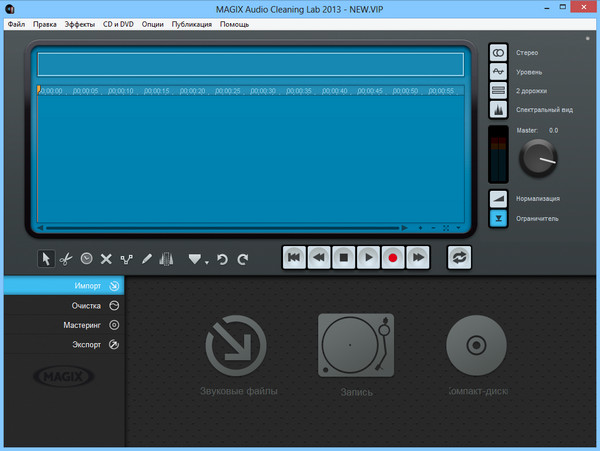This screenshot has height=451, width=600.
Task: Choose the scissors cut tool
Action: coord(66,258)
